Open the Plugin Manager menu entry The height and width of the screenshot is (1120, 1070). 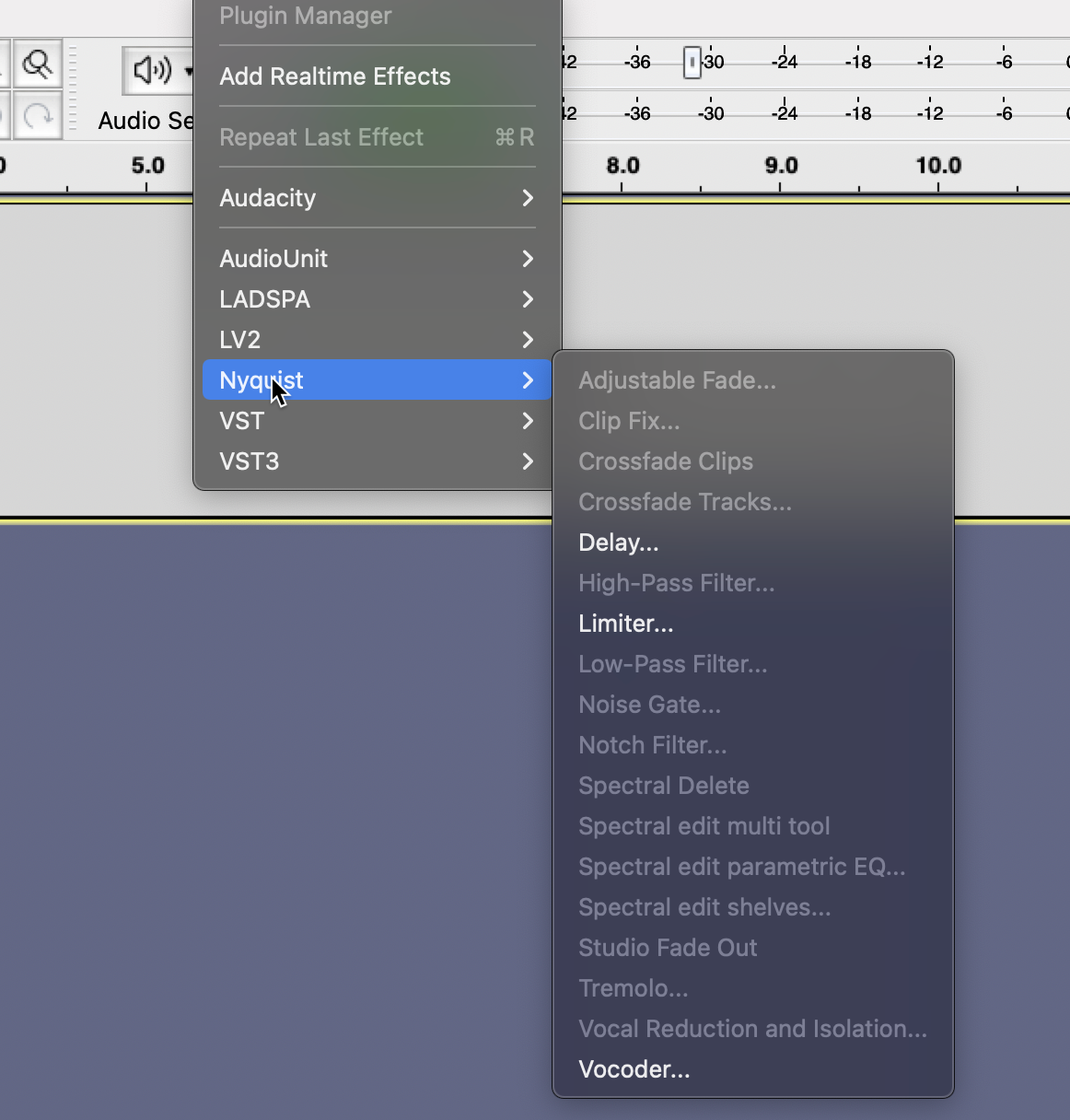[378, 16]
